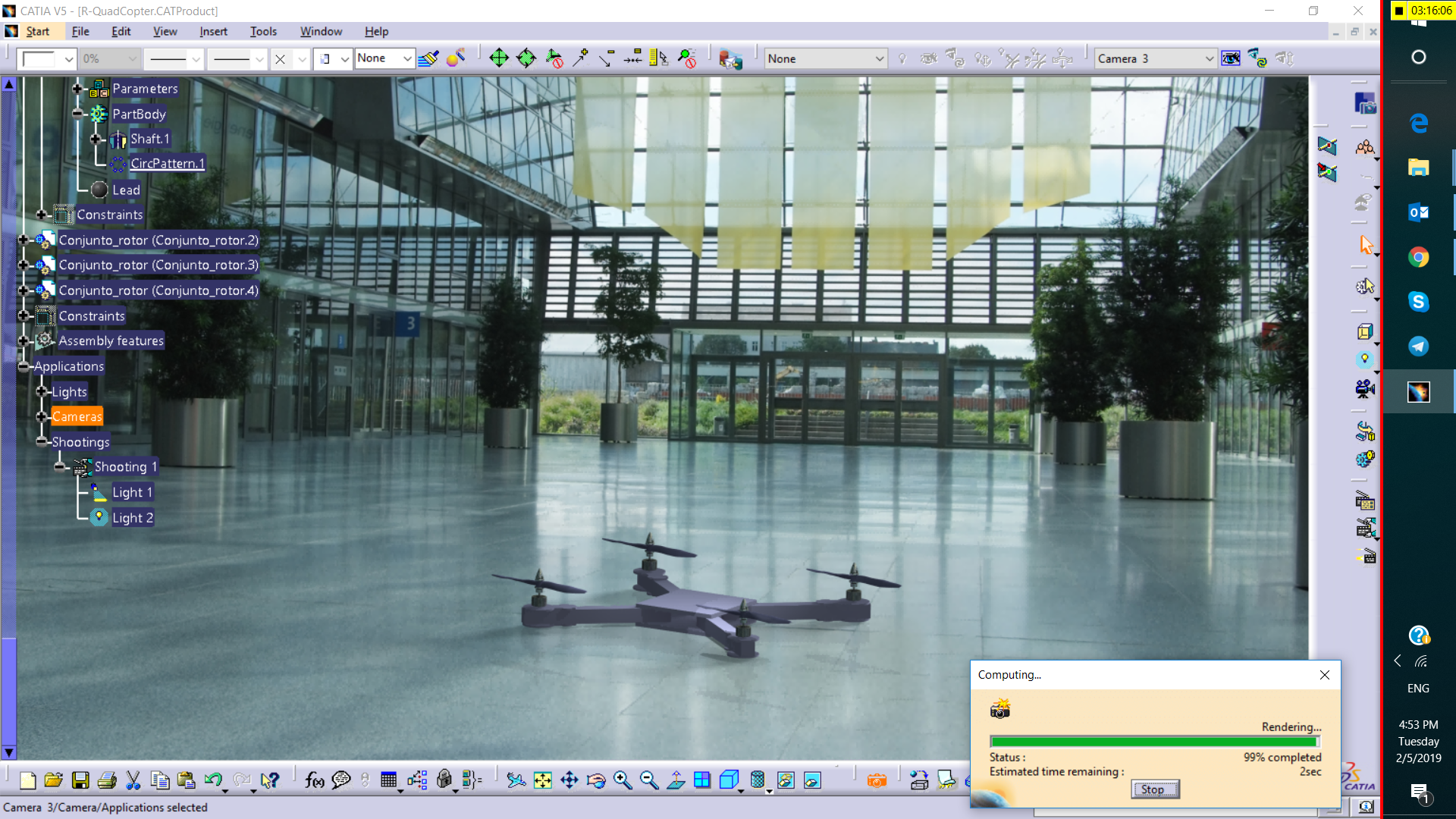Screen dimensions: 1456x819
Task: Select the Pan view tool
Action: tap(570, 780)
